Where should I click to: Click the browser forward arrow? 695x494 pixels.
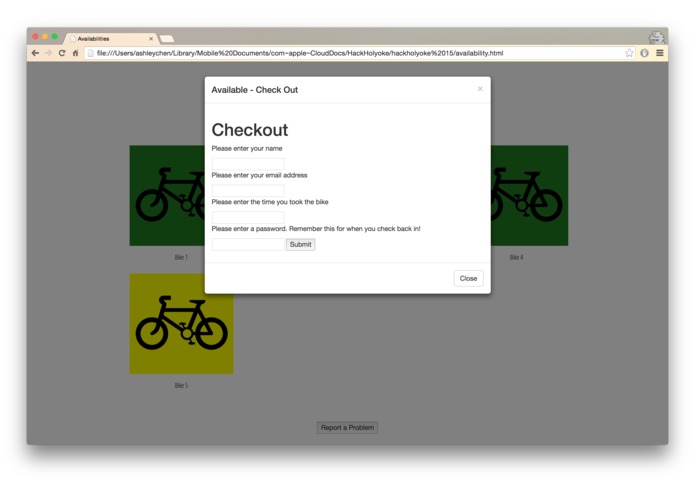coord(48,53)
